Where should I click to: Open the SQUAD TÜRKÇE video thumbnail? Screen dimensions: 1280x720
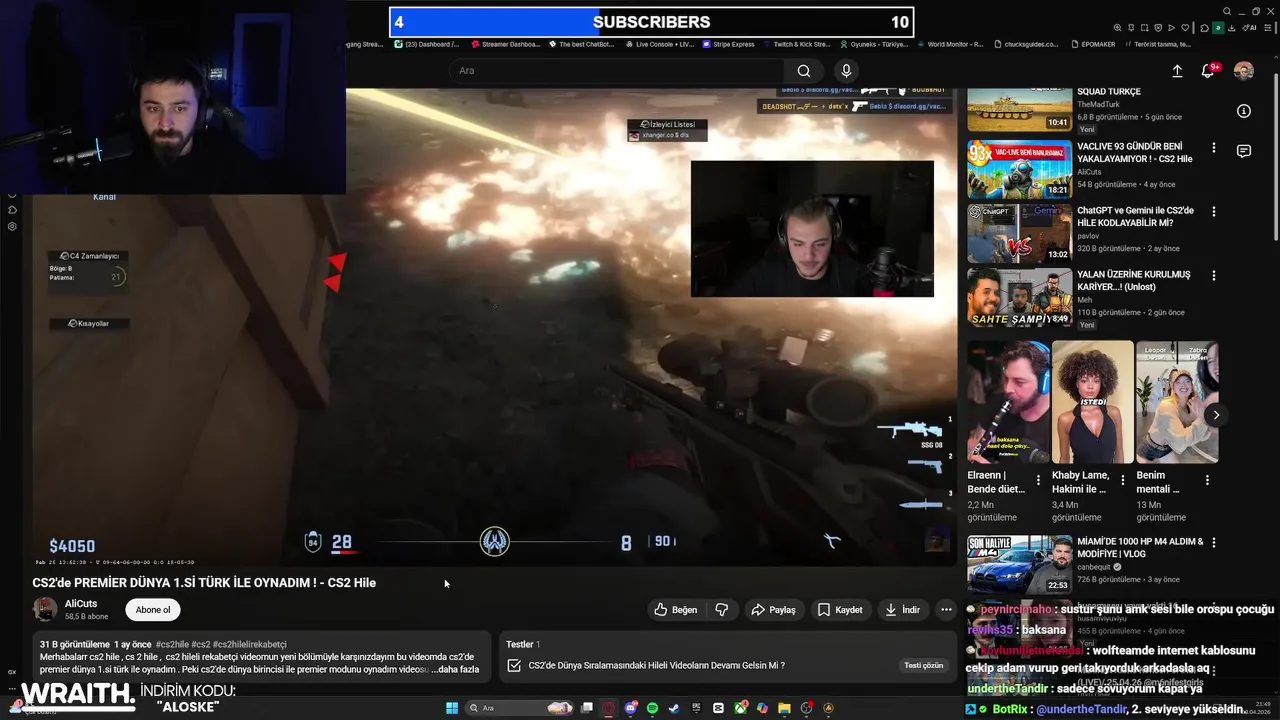1019,110
